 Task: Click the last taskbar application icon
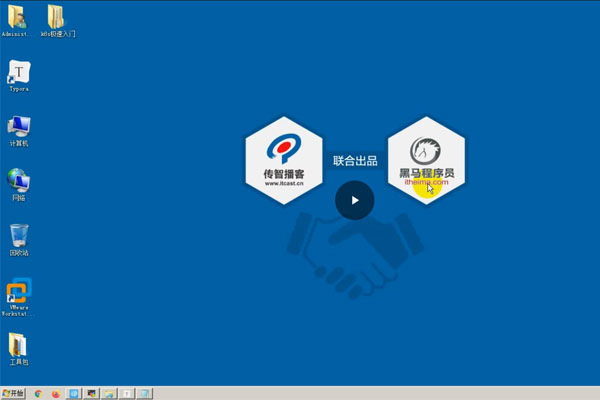point(145,393)
